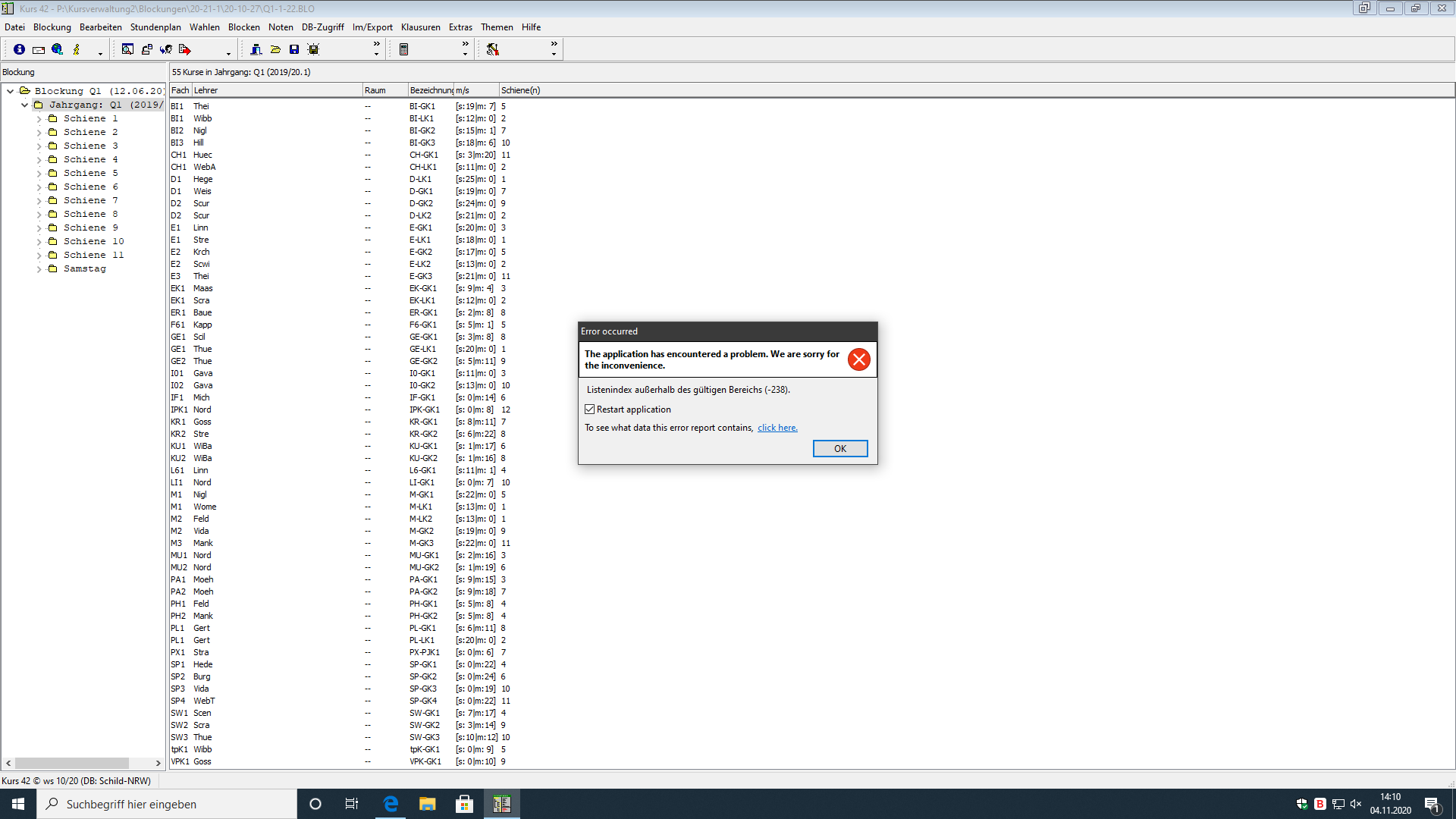Open the Blockung menu
Viewport: 1456px width, 819px height.
(x=52, y=27)
